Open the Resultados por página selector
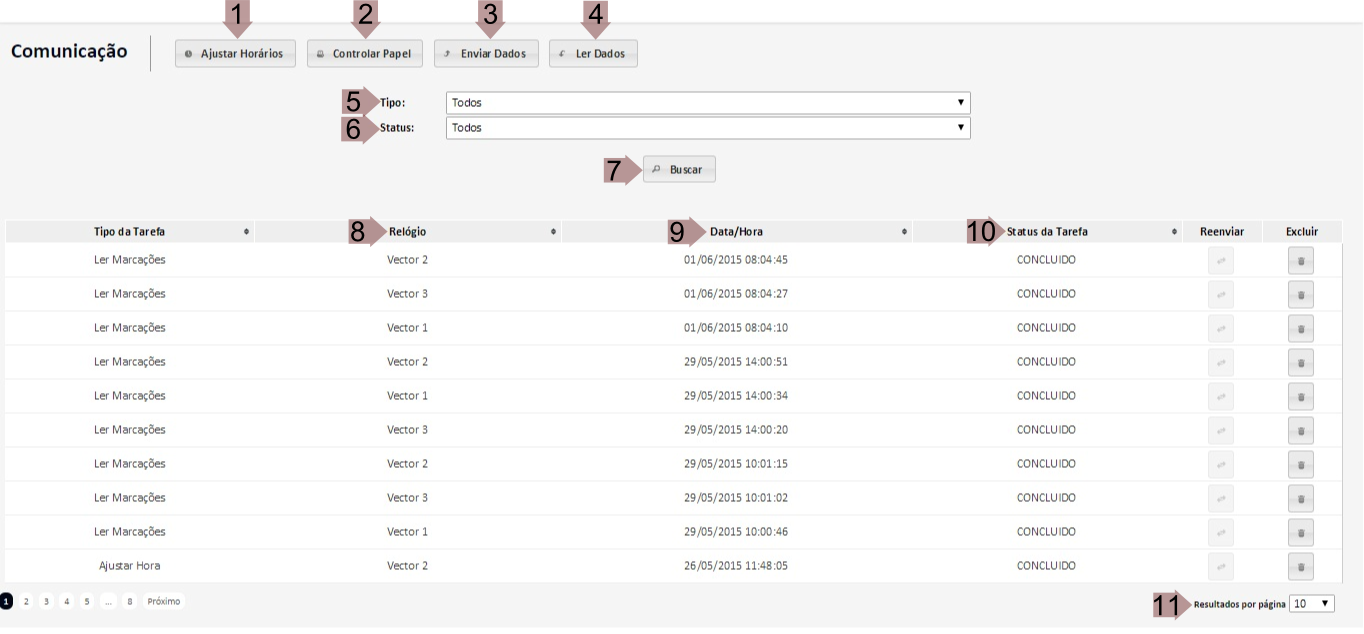1364x634 pixels. [1311, 604]
